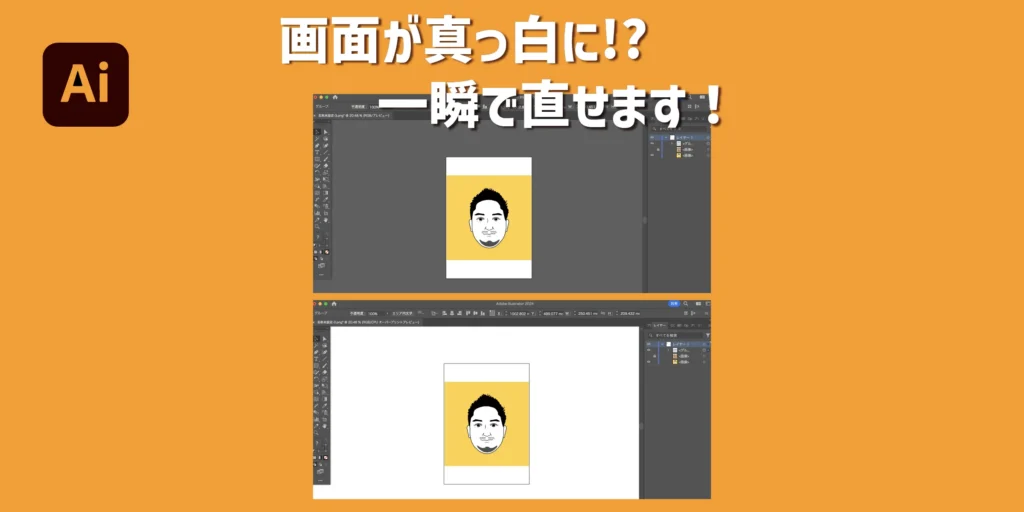Screen dimensions: 1024x512
Task: Toggle <グル...> group visibility in lower Layers panel
Action: [x=648, y=350]
